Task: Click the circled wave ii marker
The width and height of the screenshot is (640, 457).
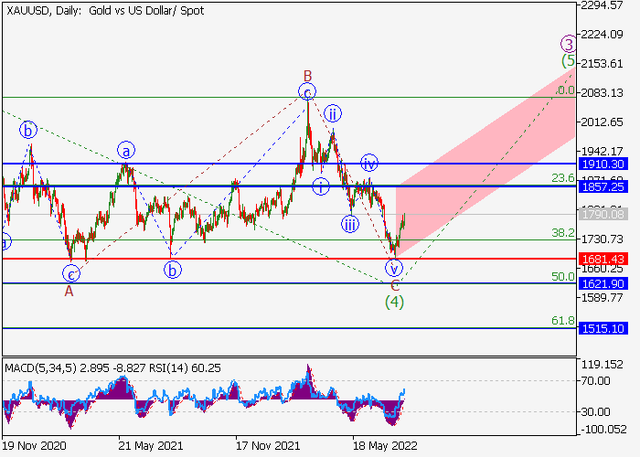Action: coord(332,113)
